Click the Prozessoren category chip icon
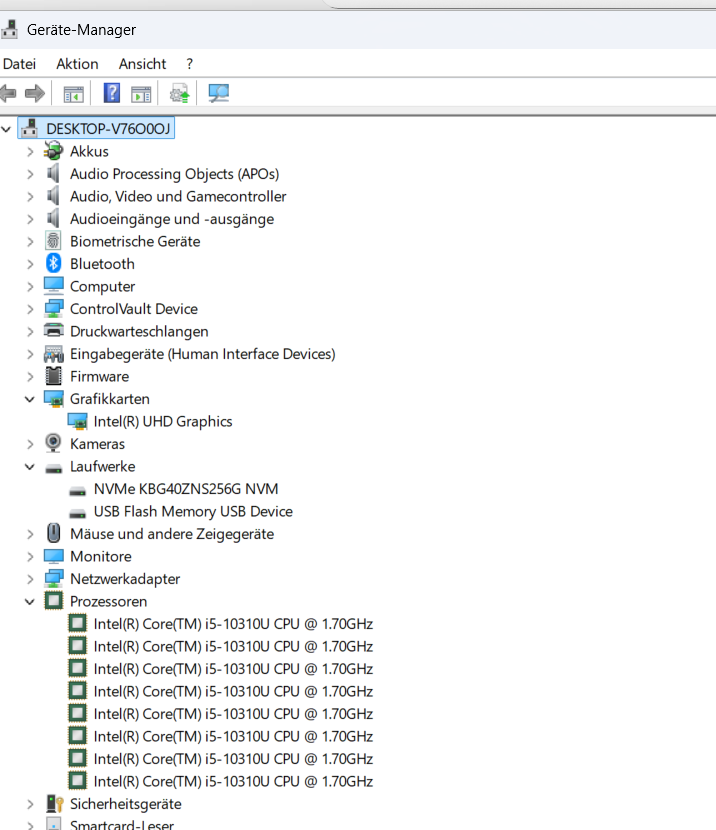The width and height of the screenshot is (716, 830). click(x=53, y=601)
